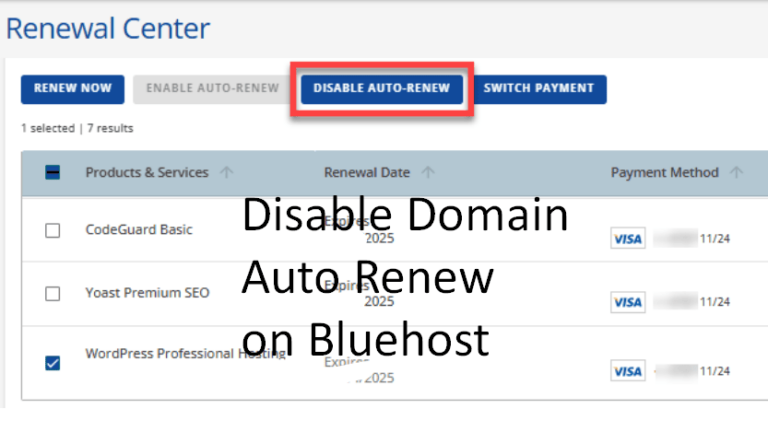Click the Payment Method column header
The height and width of the screenshot is (432, 768).
[x=665, y=172]
